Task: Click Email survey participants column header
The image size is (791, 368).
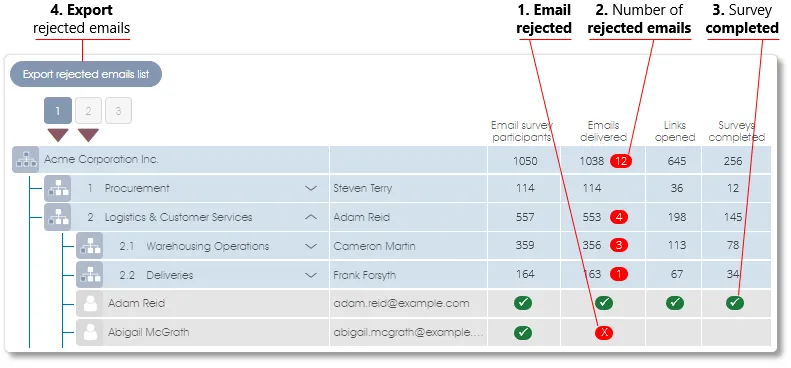Action: point(522,131)
